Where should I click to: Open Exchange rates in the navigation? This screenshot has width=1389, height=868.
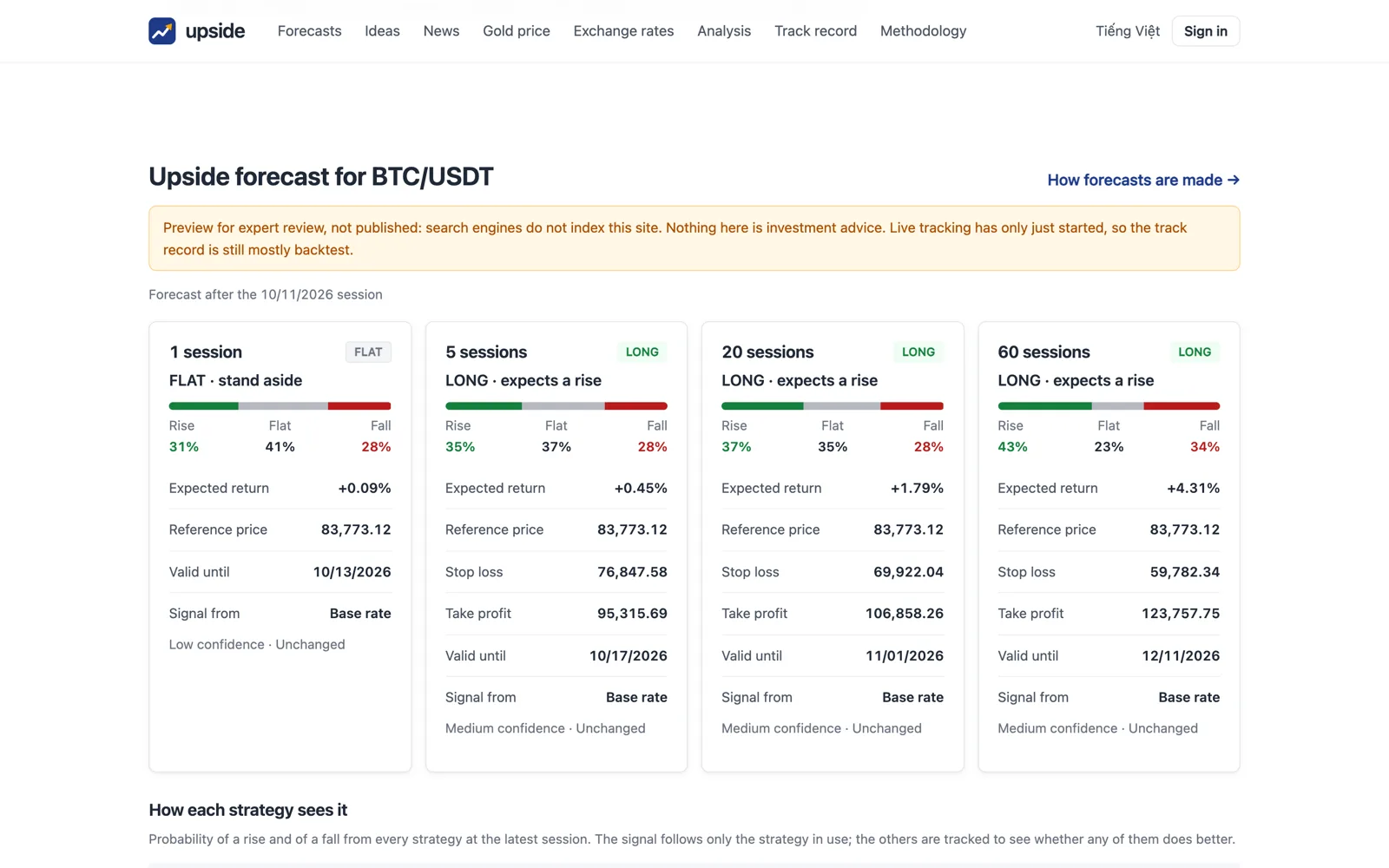(x=623, y=31)
